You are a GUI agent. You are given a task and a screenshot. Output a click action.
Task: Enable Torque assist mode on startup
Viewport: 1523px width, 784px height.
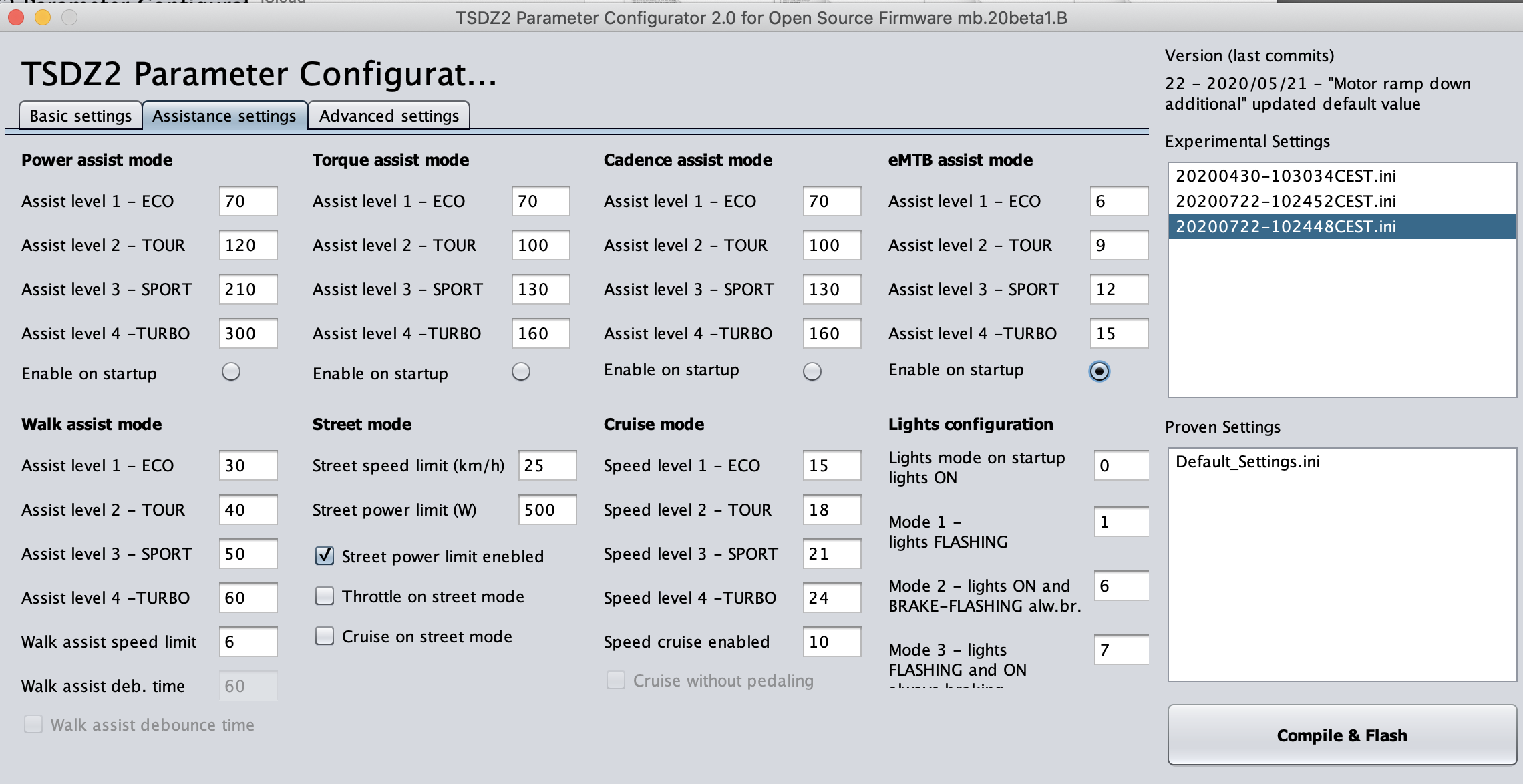pyautogui.click(x=521, y=371)
